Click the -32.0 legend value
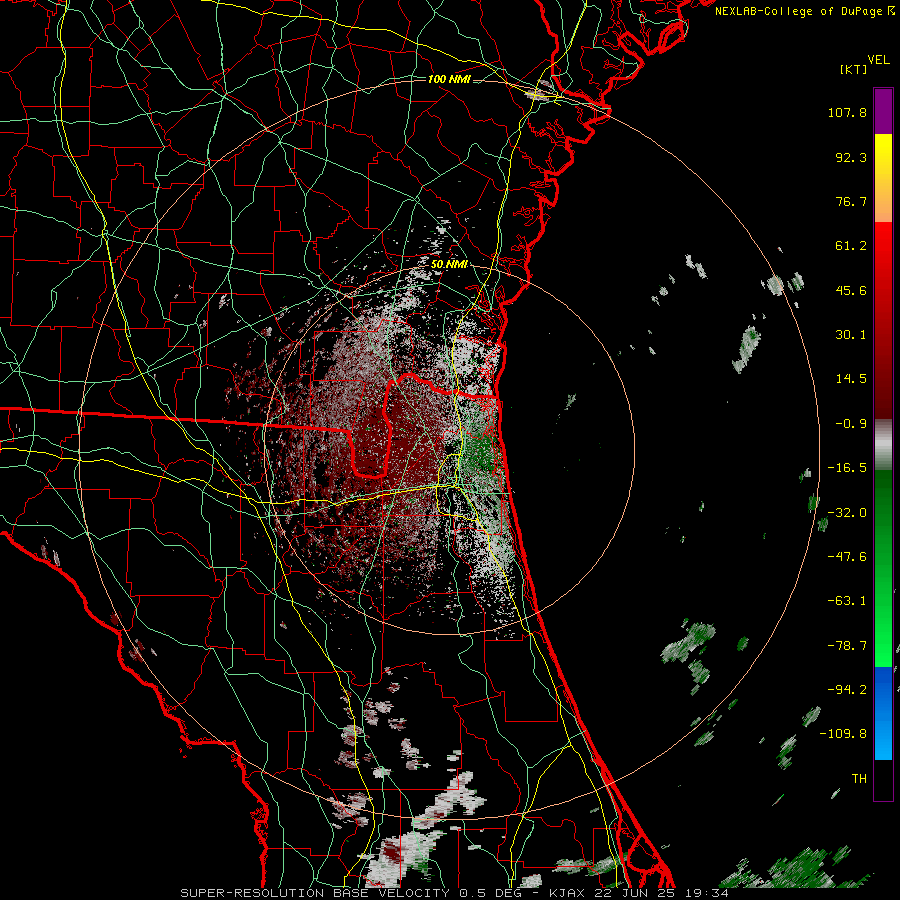This screenshot has width=900, height=900. [x=847, y=513]
